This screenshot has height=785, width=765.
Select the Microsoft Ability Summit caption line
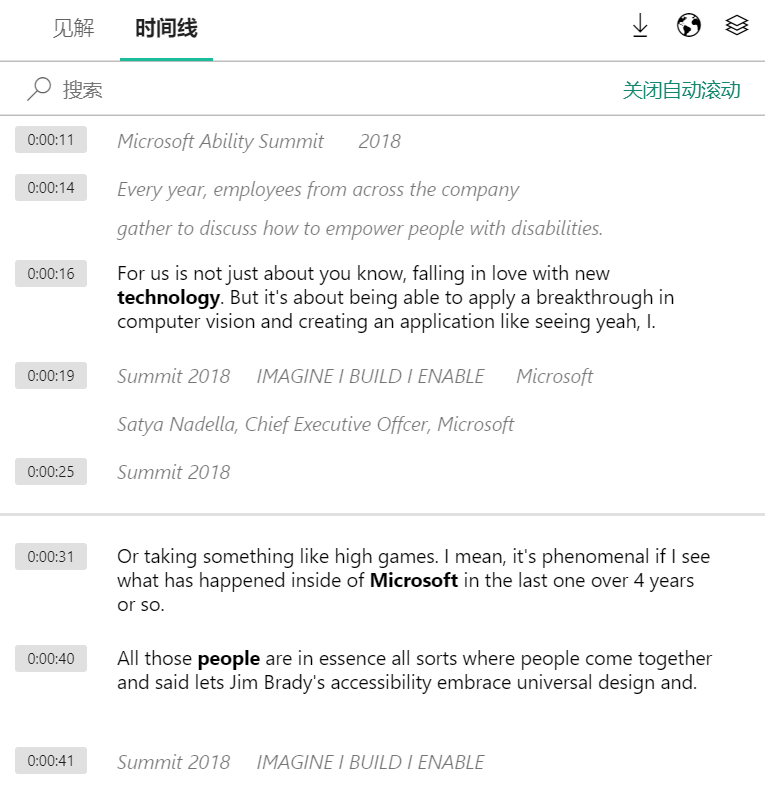click(x=259, y=142)
